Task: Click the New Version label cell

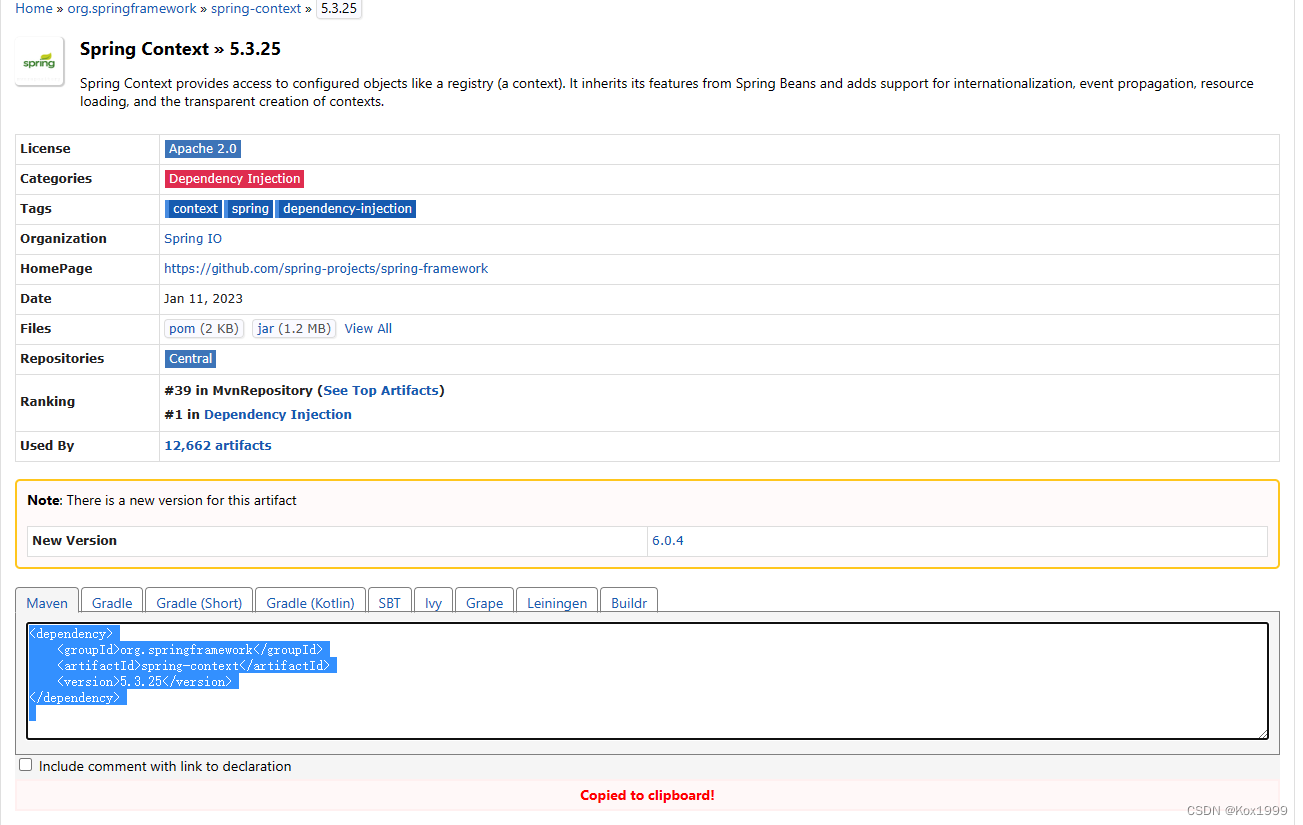Action: [x=338, y=541]
